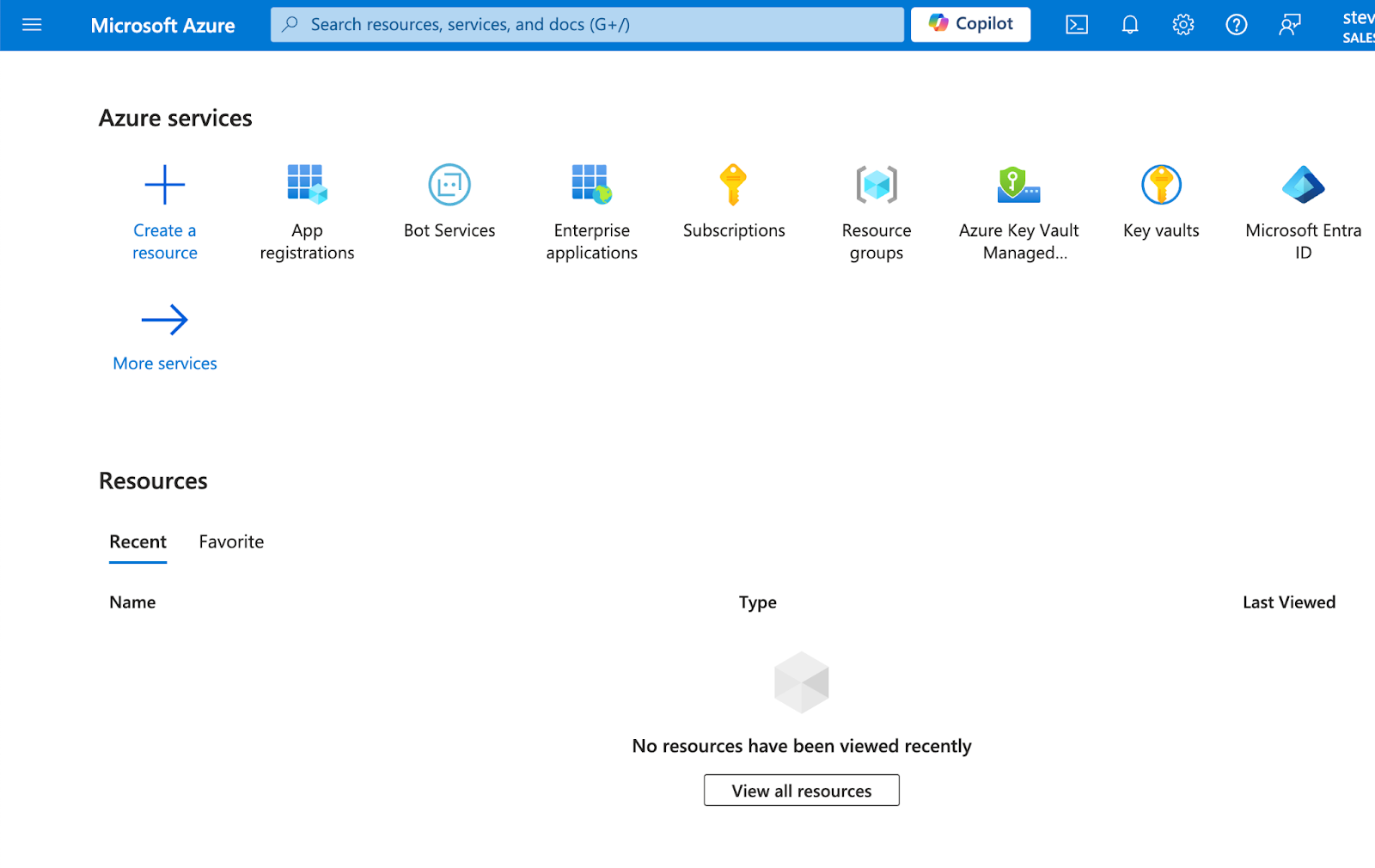Open the Microsoft Entra ID icon
The height and width of the screenshot is (868, 1375).
(1303, 184)
